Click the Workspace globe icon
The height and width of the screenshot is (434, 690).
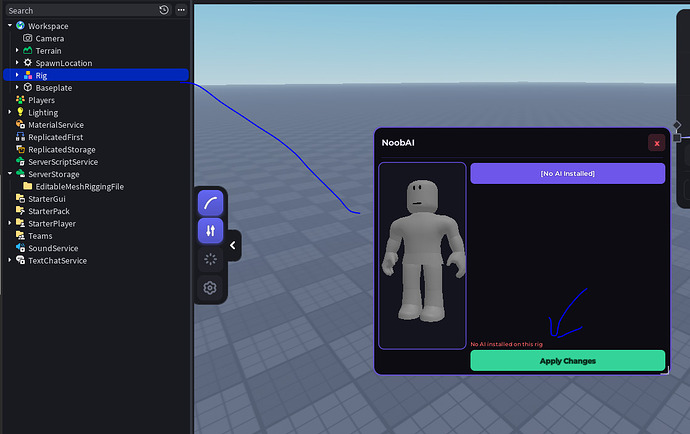point(20,26)
